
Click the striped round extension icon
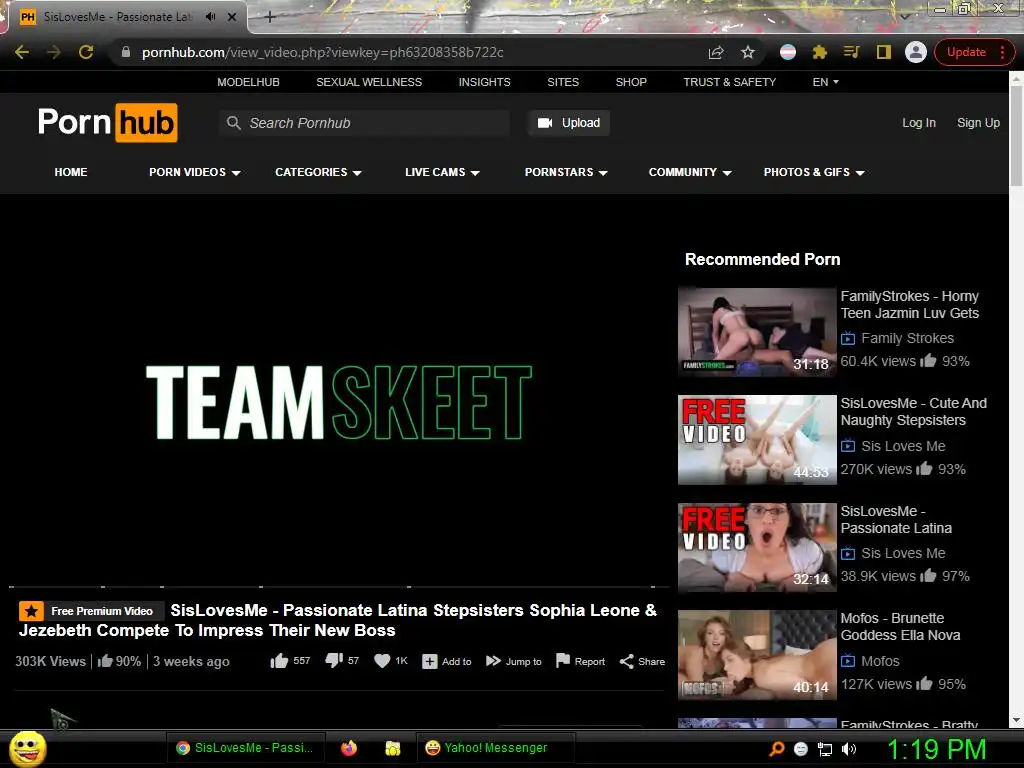pyautogui.click(x=788, y=52)
